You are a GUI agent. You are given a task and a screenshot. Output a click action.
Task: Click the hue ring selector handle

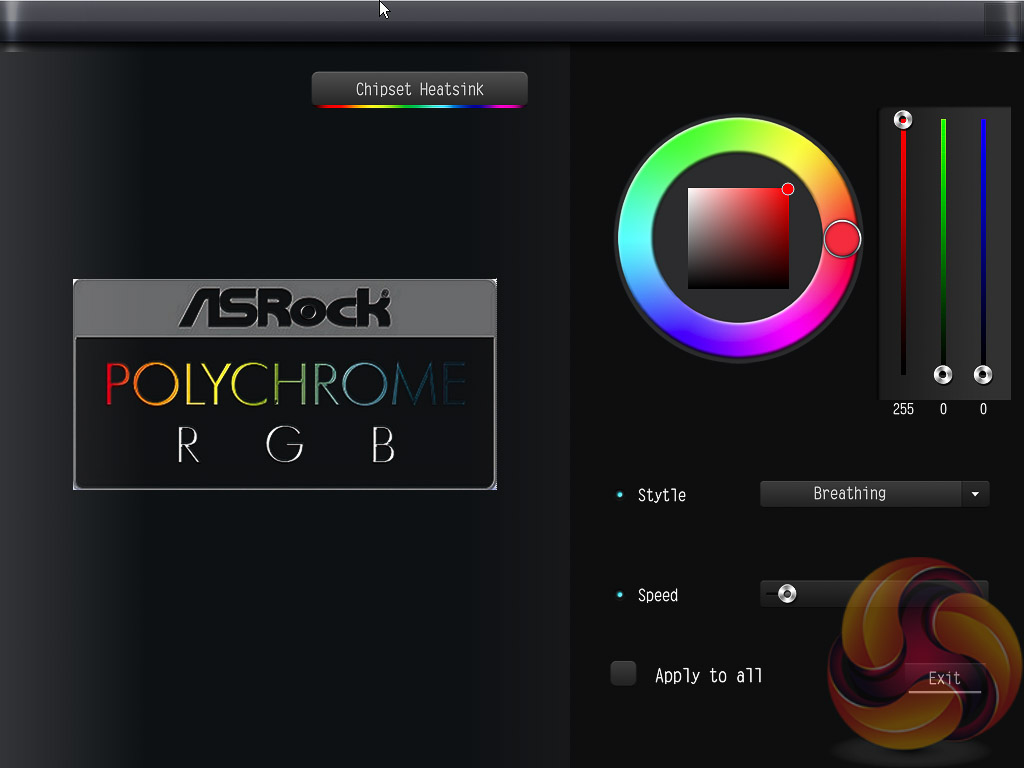(842, 239)
